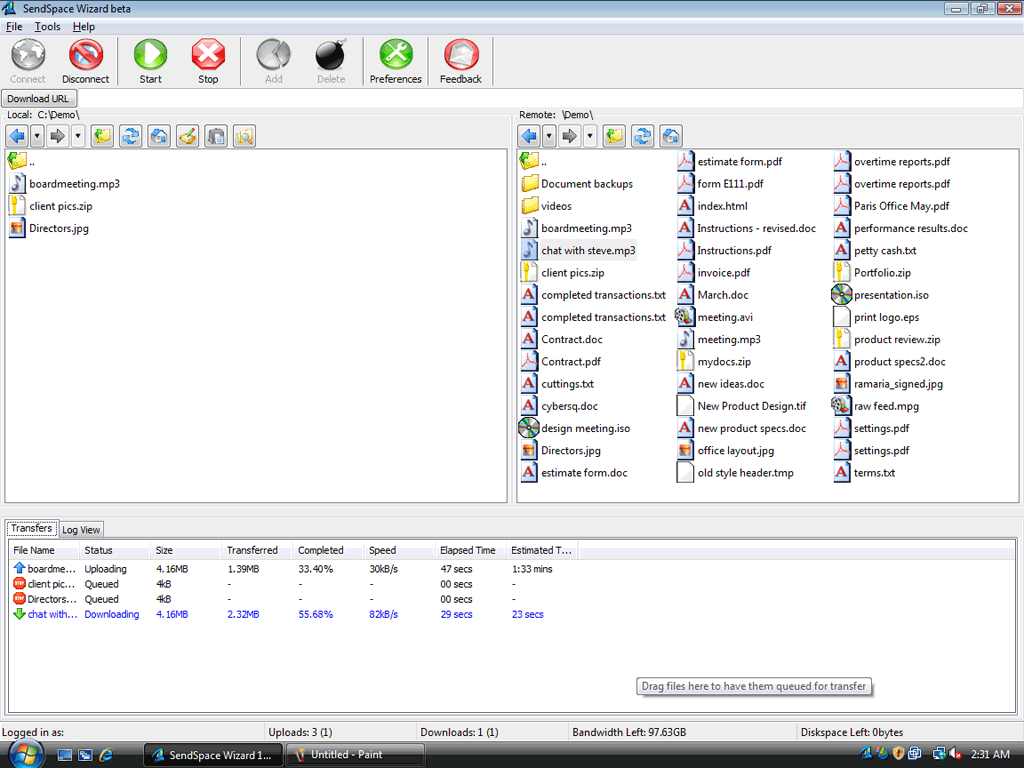Open remote back history dropdown arrow
Screen dimensions: 1024x768
click(x=549, y=136)
